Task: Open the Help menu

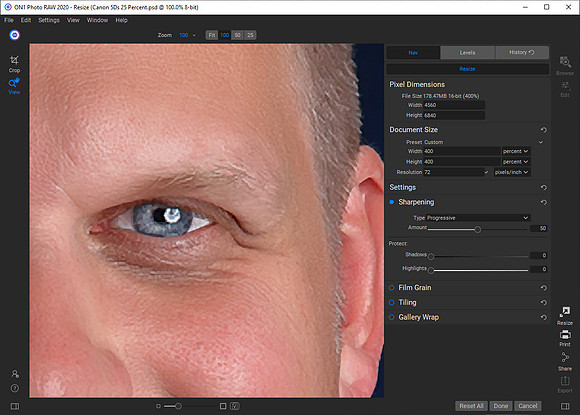Action: pos(121,20)
